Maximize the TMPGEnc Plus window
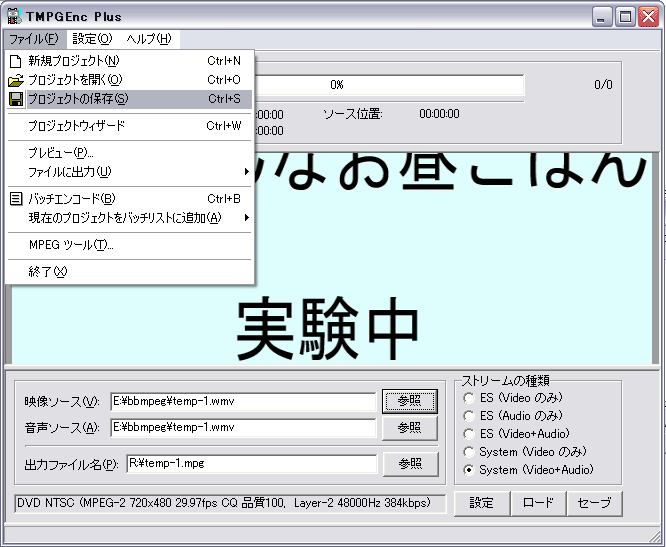Screen dimensions: 666x547 pyautogui.click(x=625, y=17)
